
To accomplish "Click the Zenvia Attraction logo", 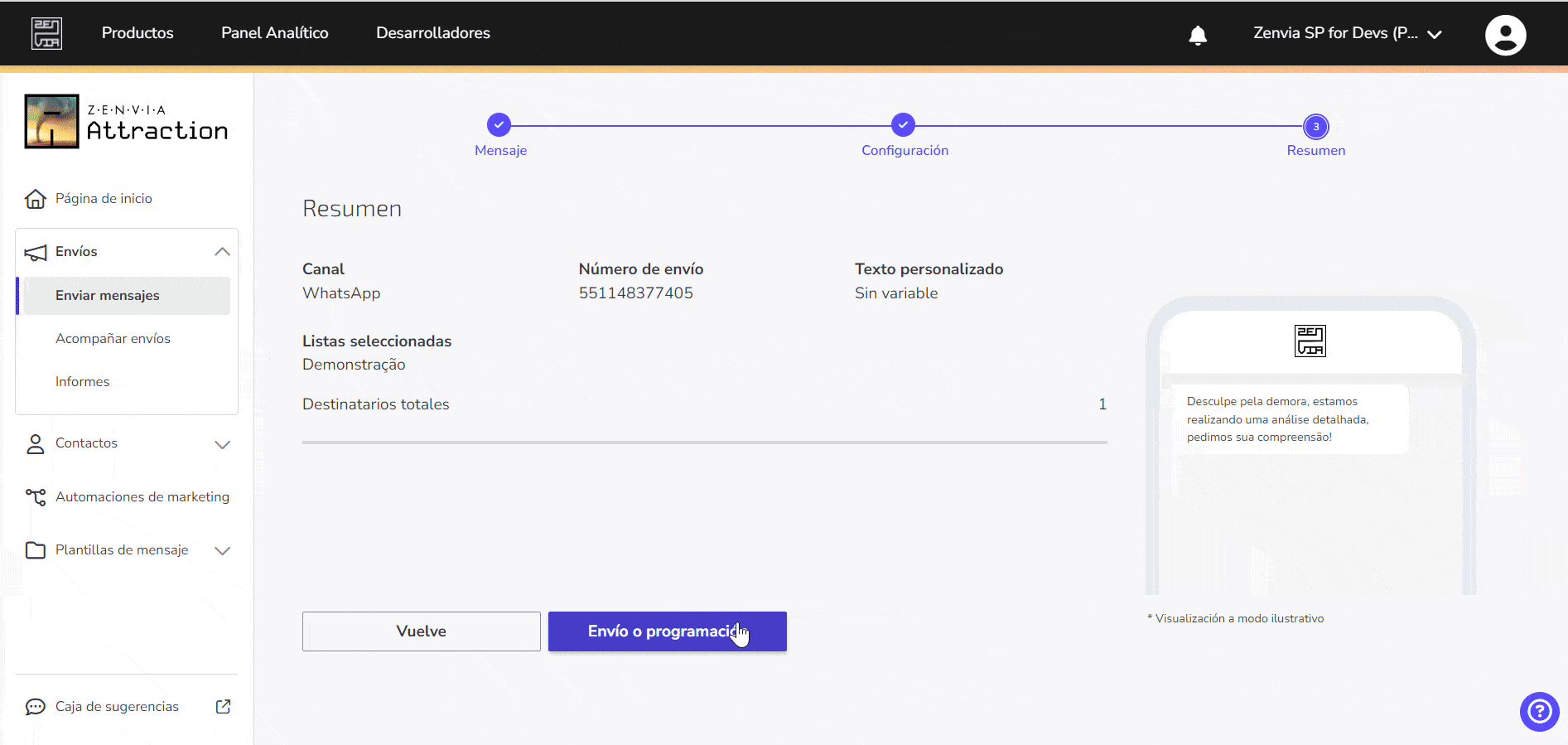I will point(126,122).
